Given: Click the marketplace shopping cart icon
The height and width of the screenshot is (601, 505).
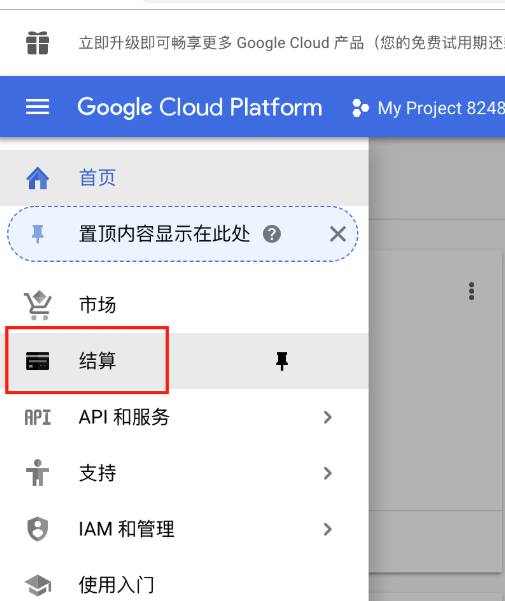Looking at the screenshot, I should 38,305.
